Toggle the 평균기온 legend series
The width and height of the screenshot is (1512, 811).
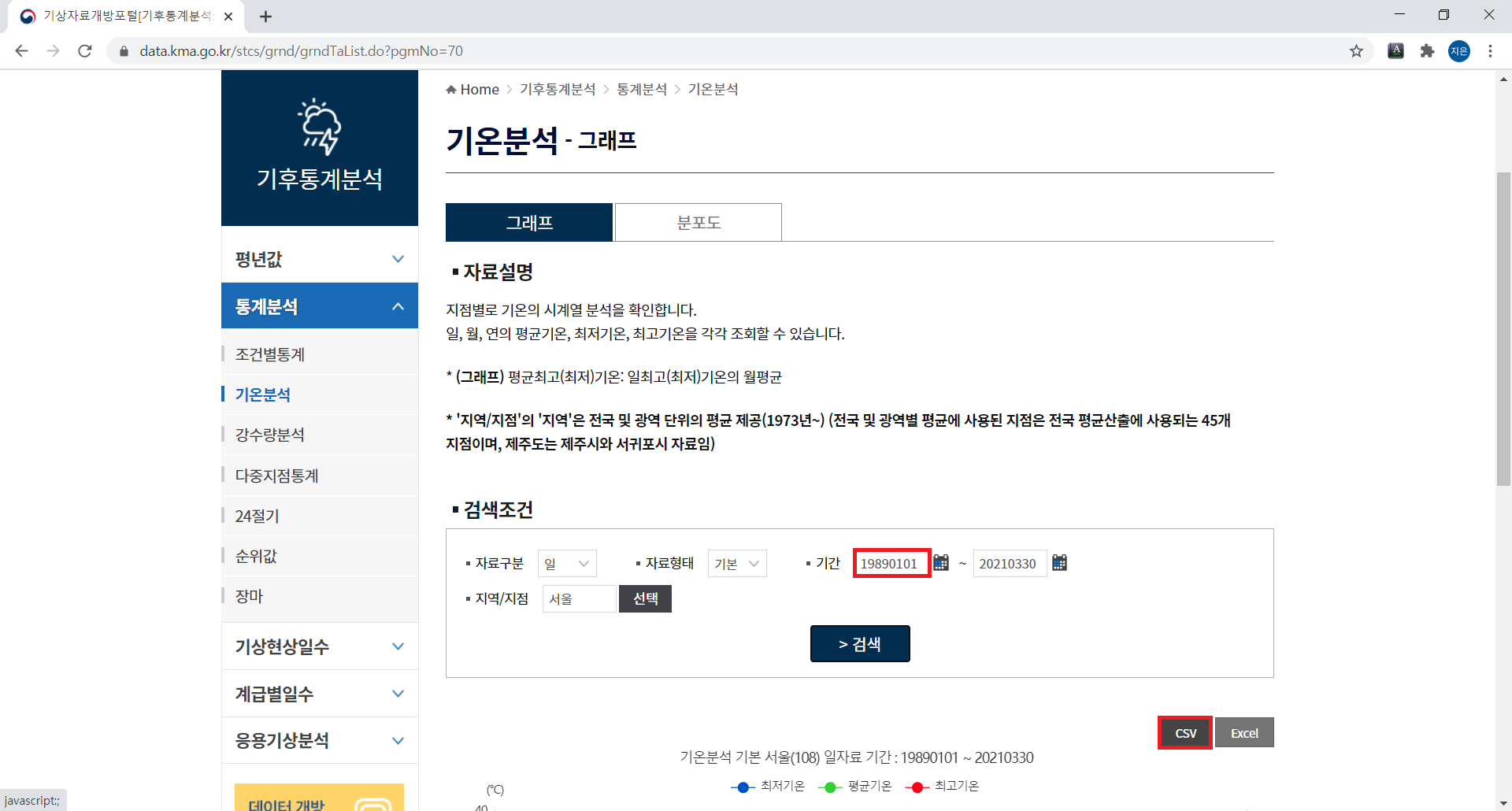[x=855, y=787]
